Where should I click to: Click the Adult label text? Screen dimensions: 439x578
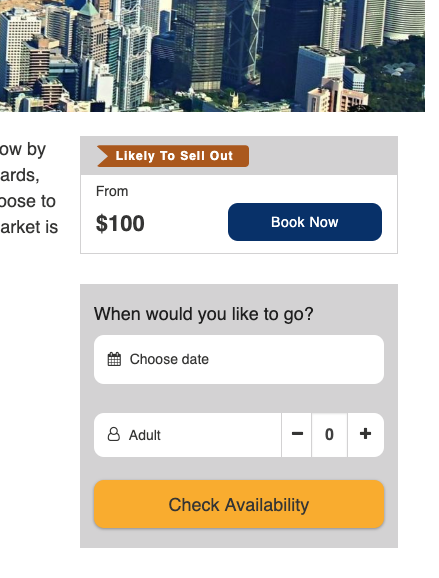pyautogui.click(x=144, y=435)
